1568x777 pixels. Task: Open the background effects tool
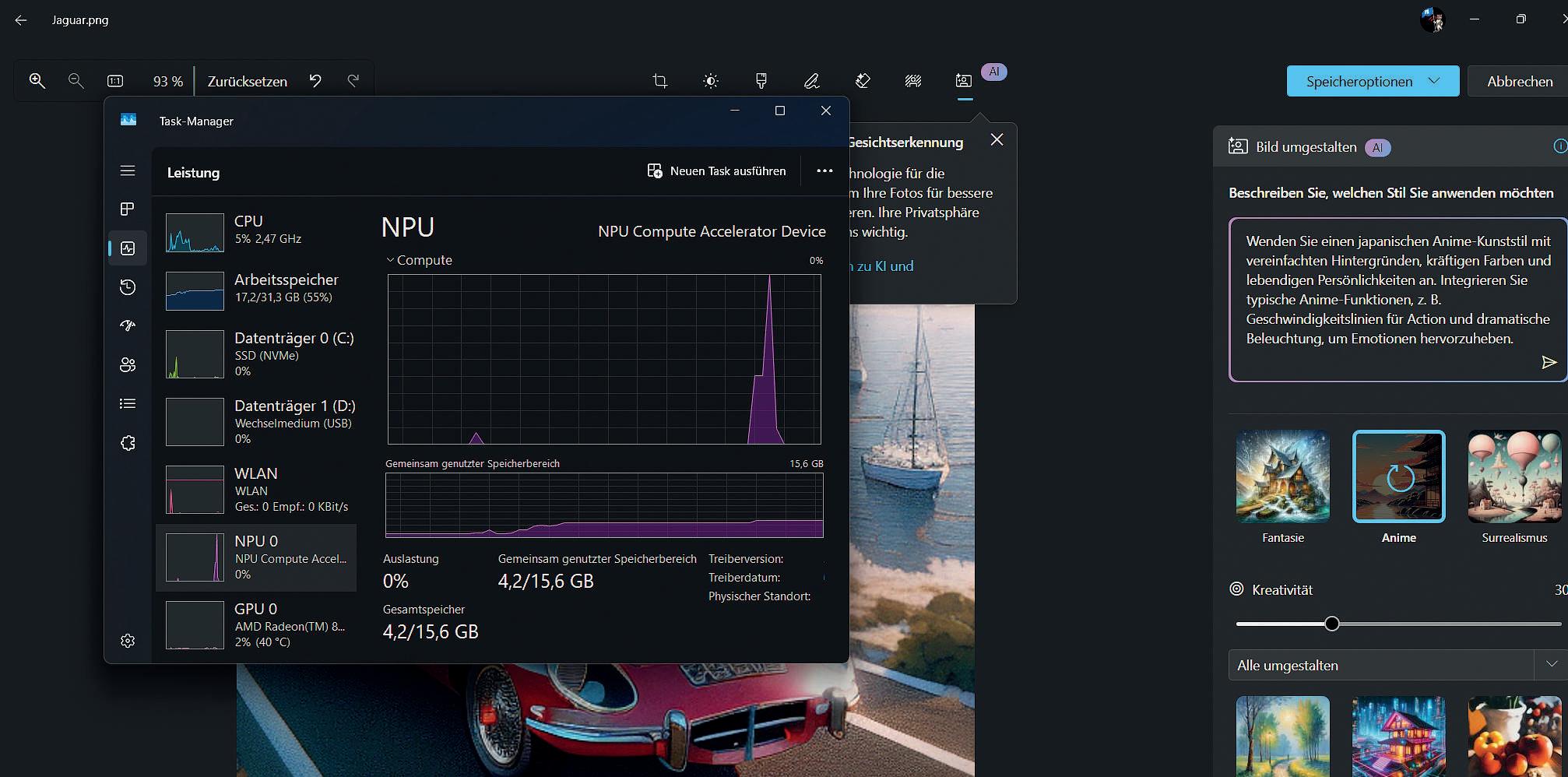[913, 81]
